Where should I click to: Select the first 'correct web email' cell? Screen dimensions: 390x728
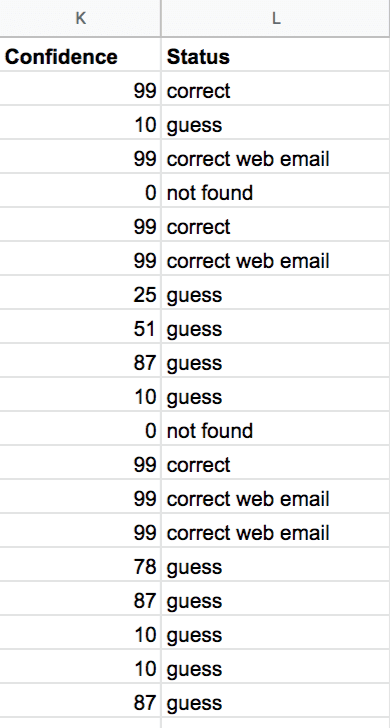point(276,156)
